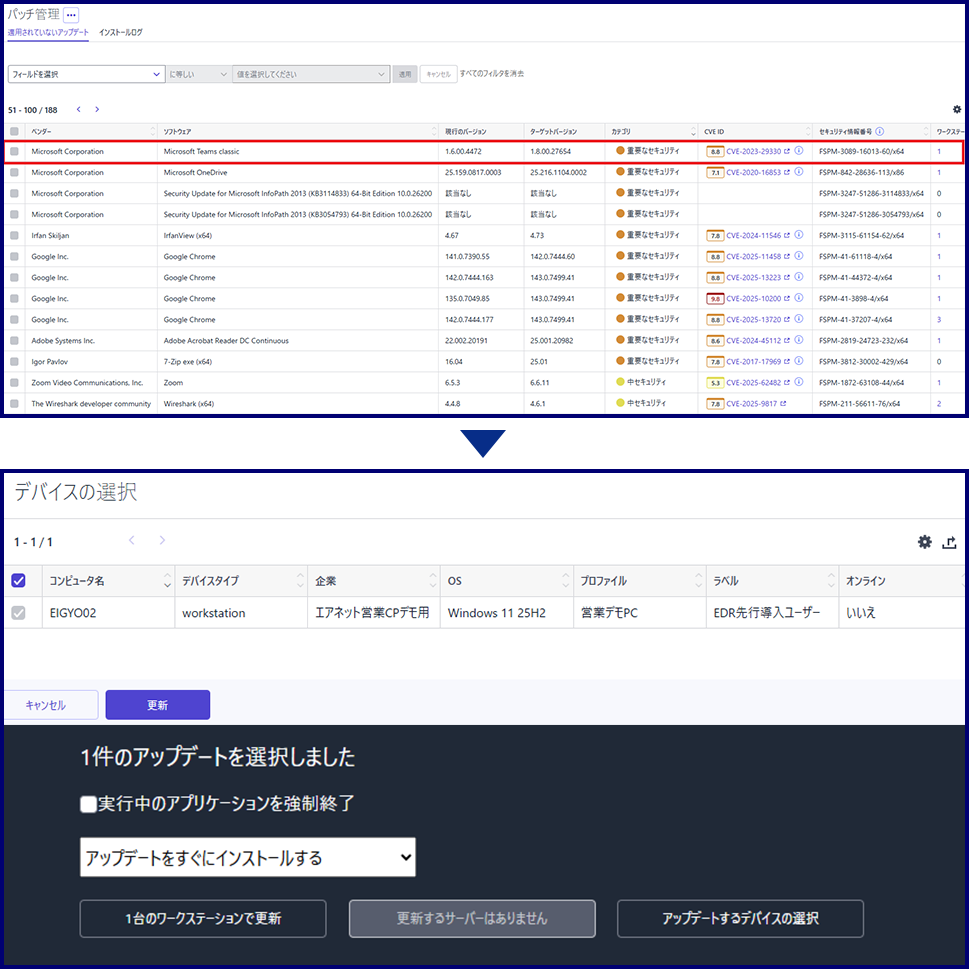Image resolution: width=969 pixels, height=969 pixels.
Task: Uncheck select-all checkbox in device table header
Action: [18, 580]
